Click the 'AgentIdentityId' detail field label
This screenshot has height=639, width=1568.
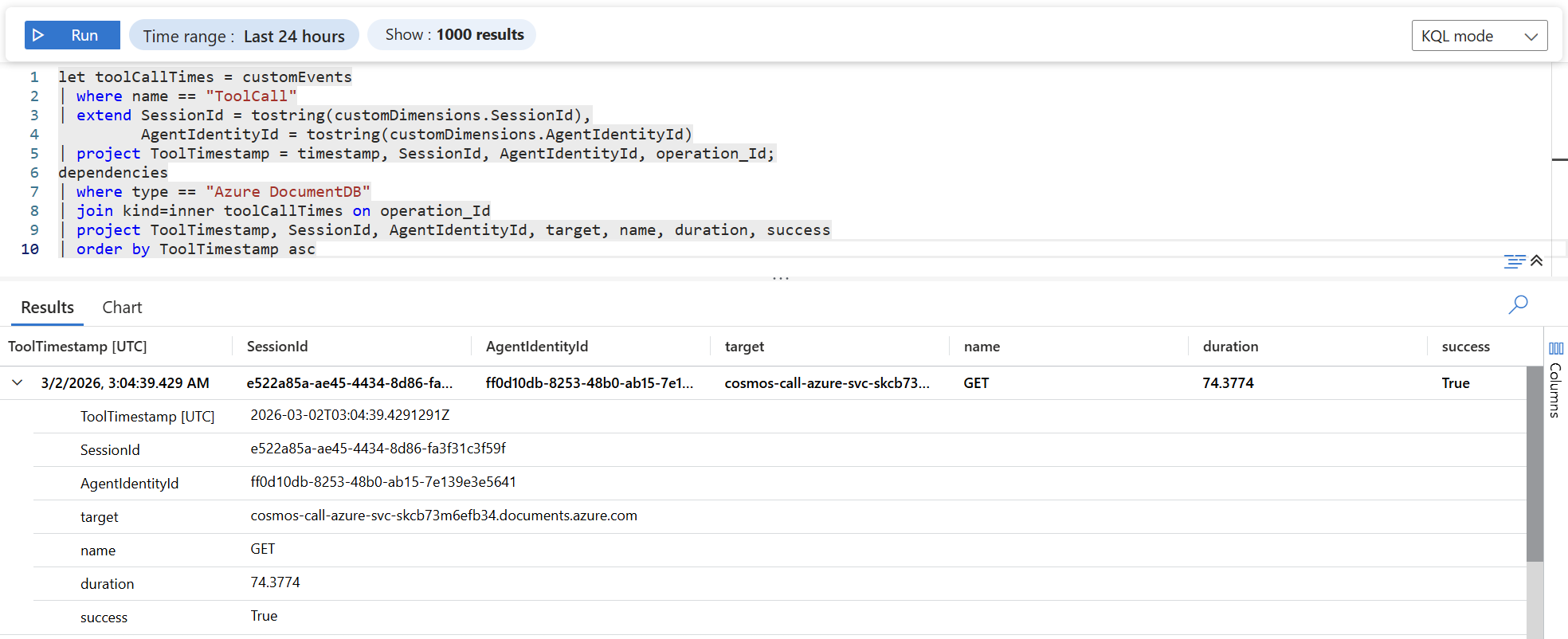point(129,484)
